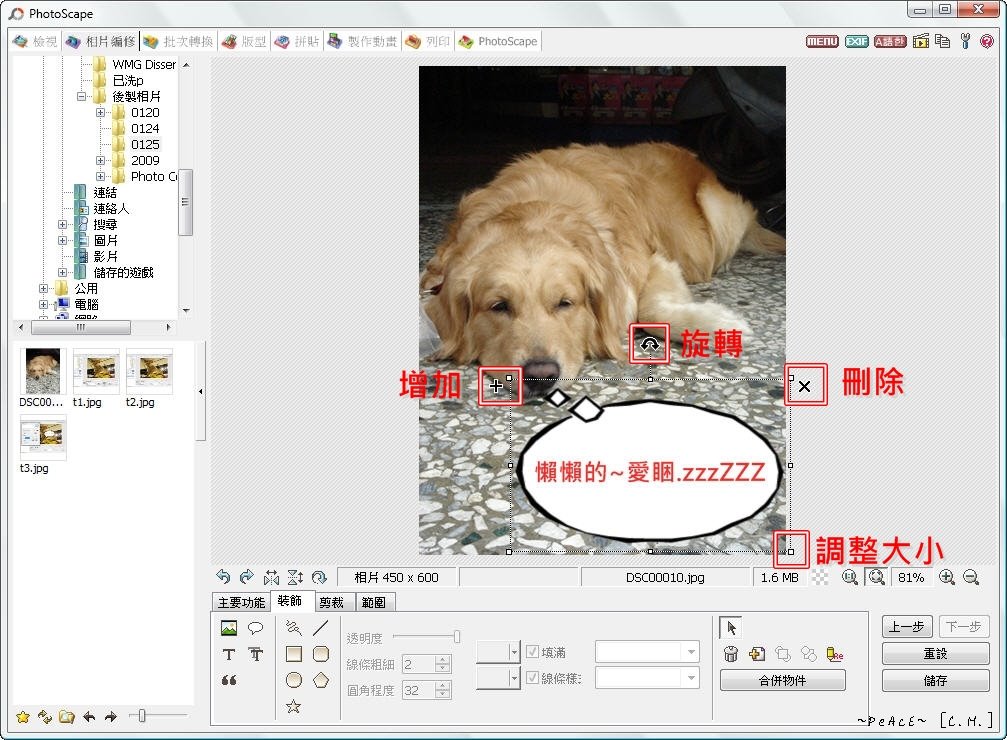This screenshot has height=740, width=1007.
Task: Flip the photo vertically
Action: tap(295, 577)
